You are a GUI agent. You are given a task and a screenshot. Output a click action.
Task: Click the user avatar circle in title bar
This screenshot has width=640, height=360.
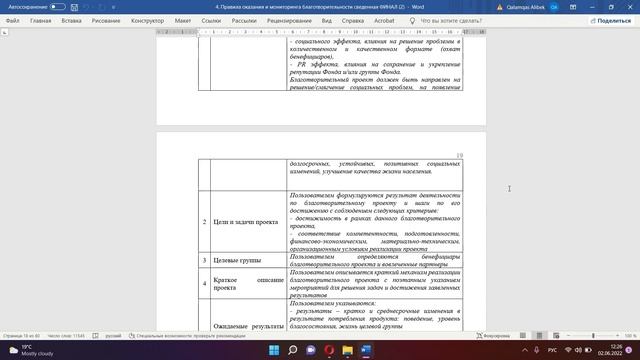pyautogui.click(x=554, y=7)
